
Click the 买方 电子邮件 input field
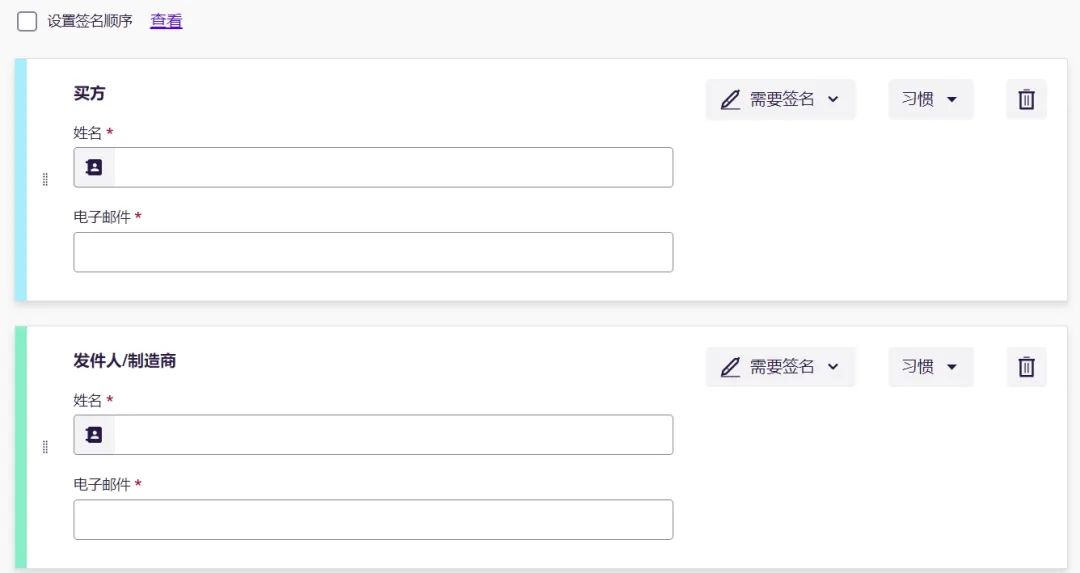coord(373,252)
